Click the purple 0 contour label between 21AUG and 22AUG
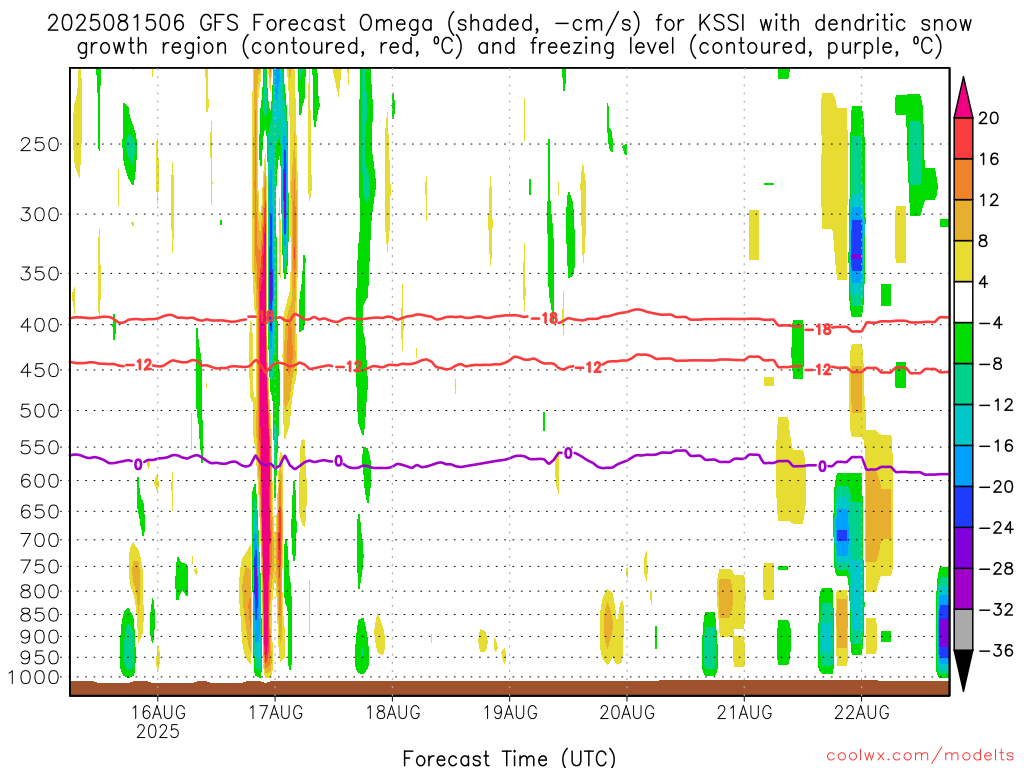Viewport: 1024px width, 768px height. click(822, 466)
